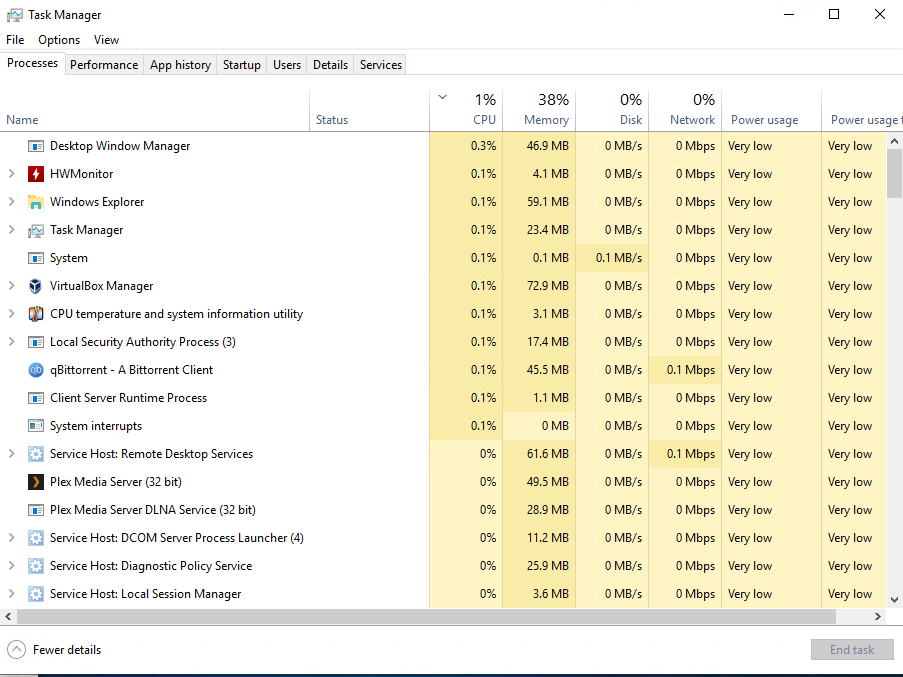Select the Processes tab
Screen dimensions: 903x677
click(32, 63)
